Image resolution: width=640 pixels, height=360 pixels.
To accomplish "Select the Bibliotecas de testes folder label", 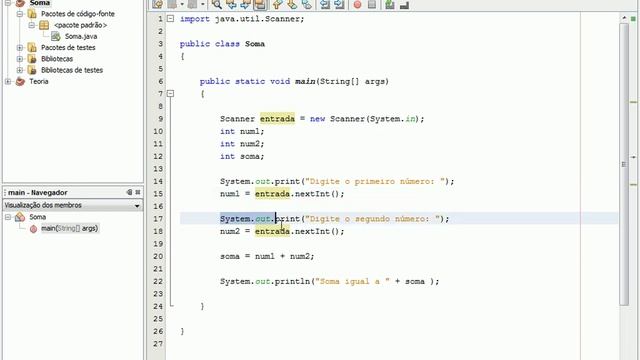I will (x=72, y=70).
